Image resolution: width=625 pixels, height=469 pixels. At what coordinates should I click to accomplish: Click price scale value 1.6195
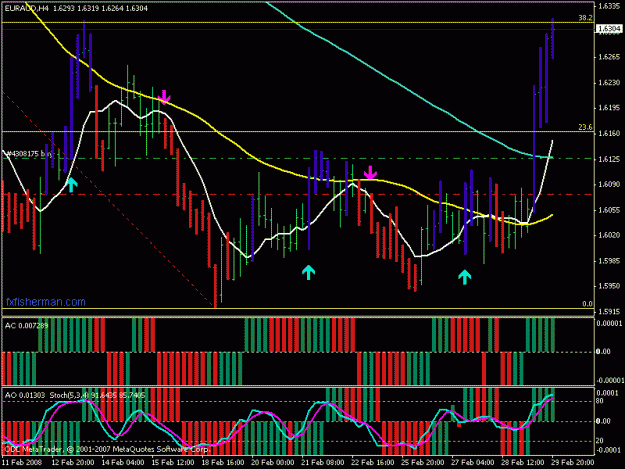(609, 108)
